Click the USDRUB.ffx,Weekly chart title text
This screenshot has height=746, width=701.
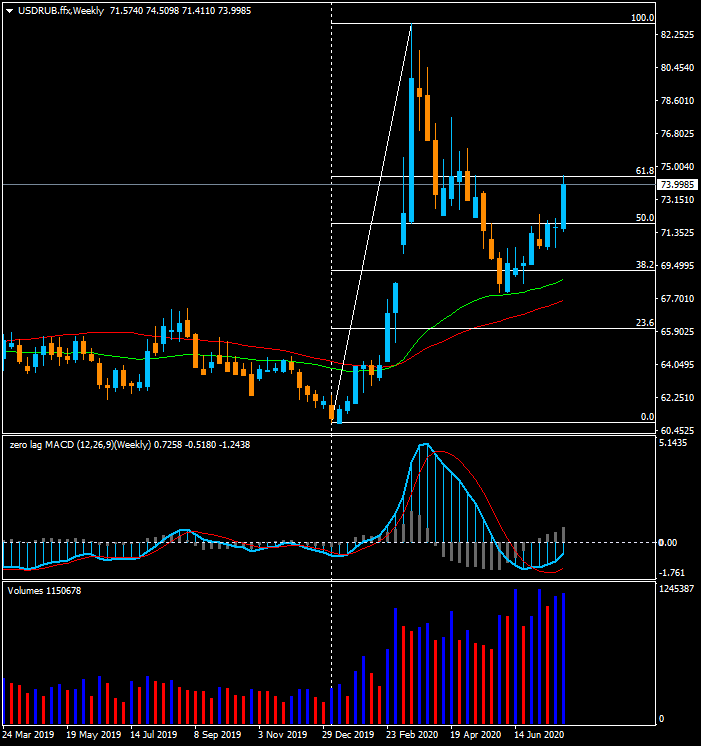point(61,10)
